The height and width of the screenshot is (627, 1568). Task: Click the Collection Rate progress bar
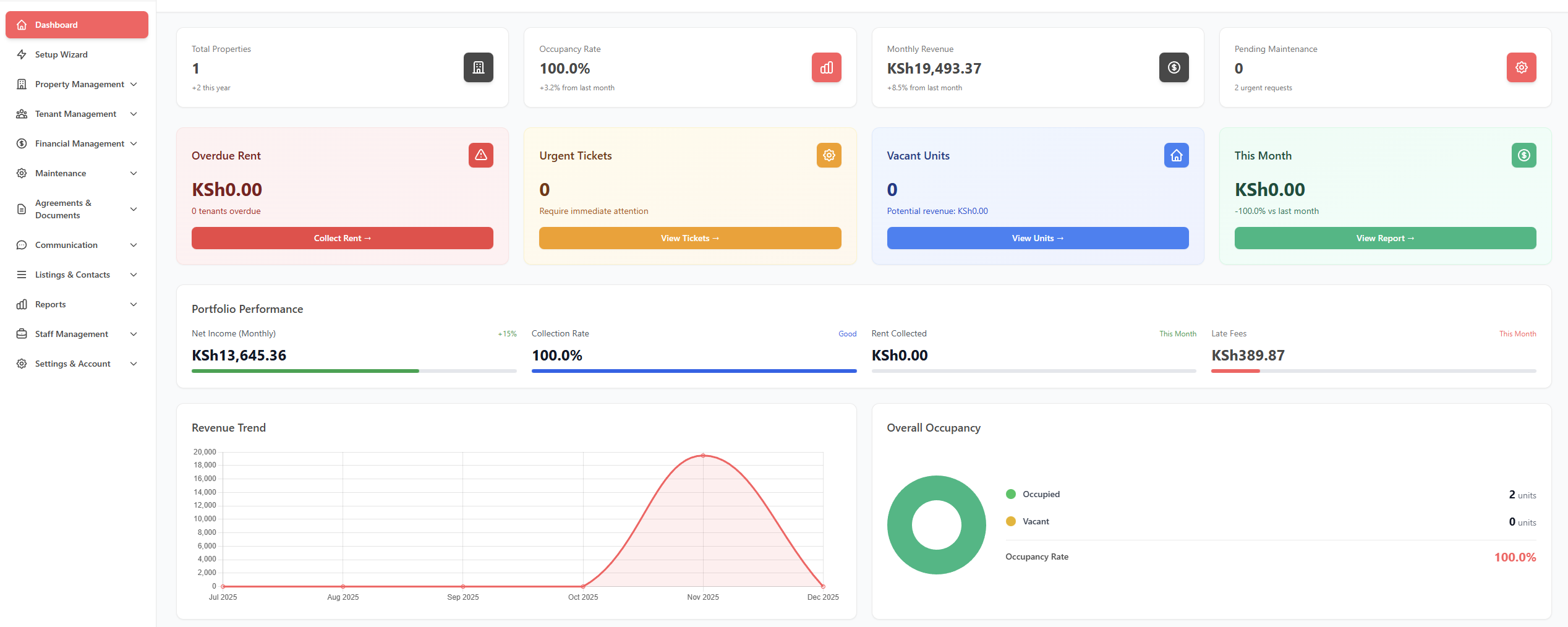(x=694, y=371)
